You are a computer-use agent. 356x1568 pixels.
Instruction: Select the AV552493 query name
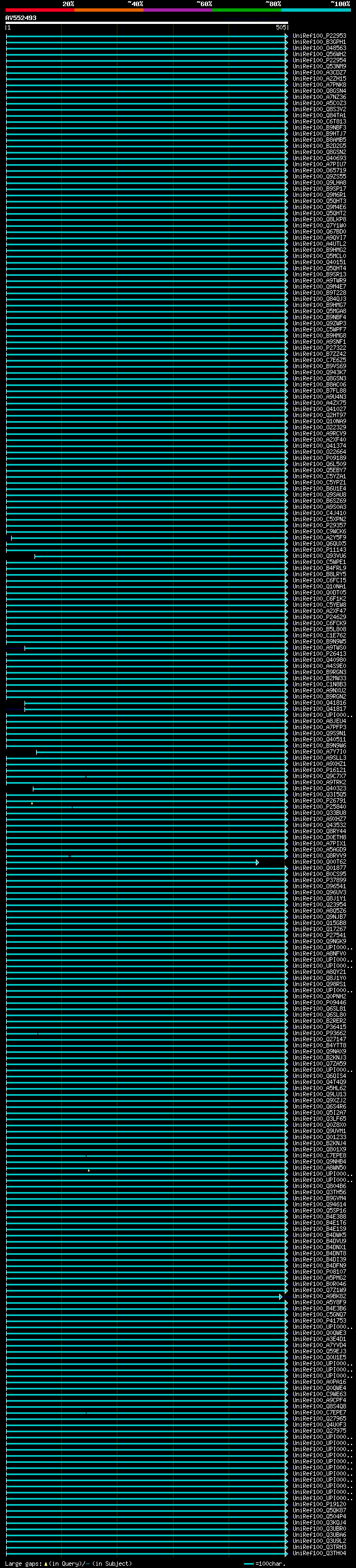tap(21, 18)
